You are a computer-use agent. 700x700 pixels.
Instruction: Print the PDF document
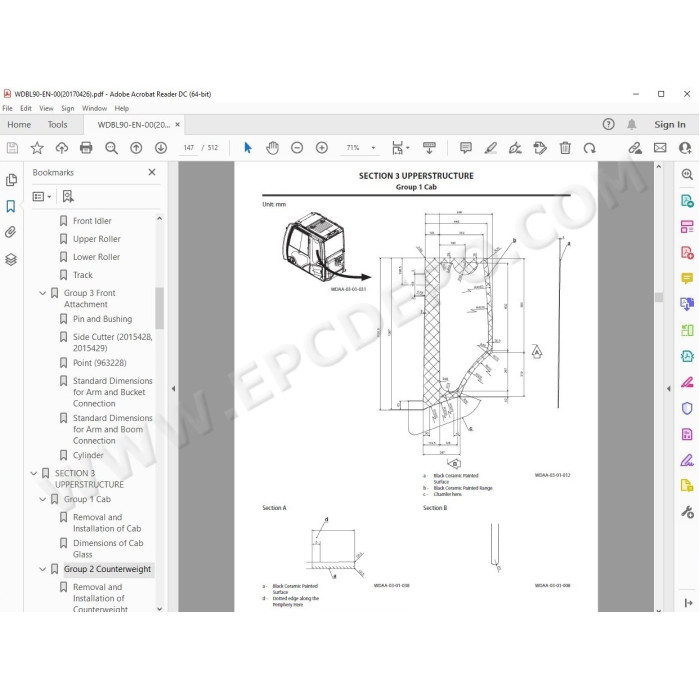click(x=86, y=148)
